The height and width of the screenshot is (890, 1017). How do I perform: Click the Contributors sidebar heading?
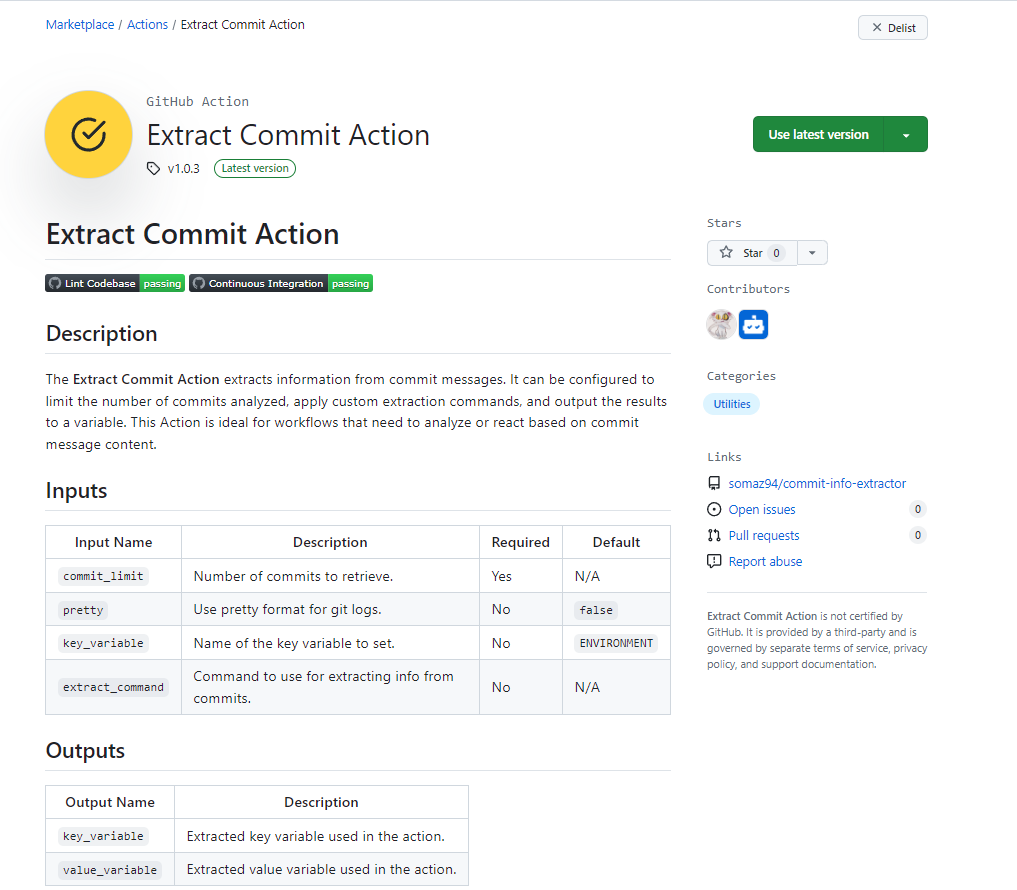click(x=748, y=289)
